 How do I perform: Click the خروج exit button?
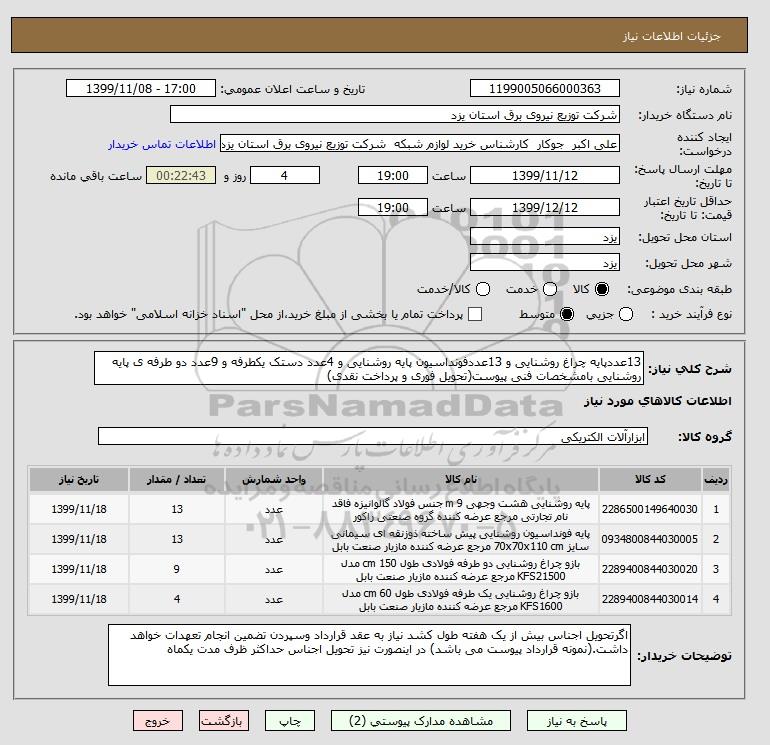coord(158,721)
